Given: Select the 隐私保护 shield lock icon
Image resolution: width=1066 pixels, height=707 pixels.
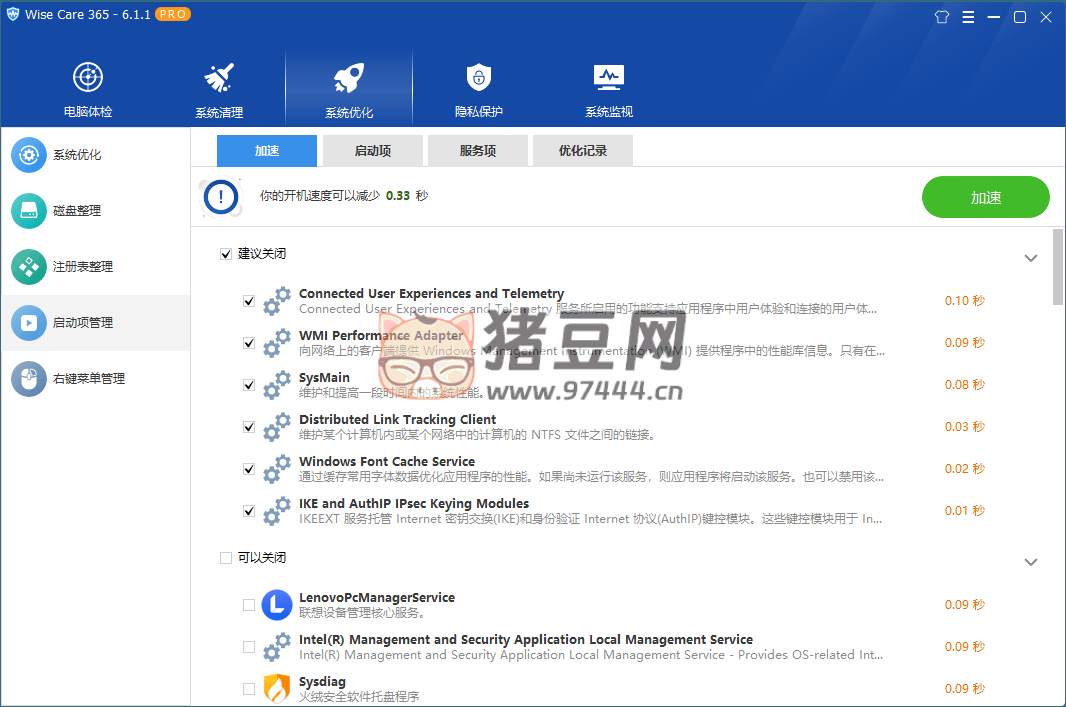Looking at the screenshot, I should [x=479, y=78].
